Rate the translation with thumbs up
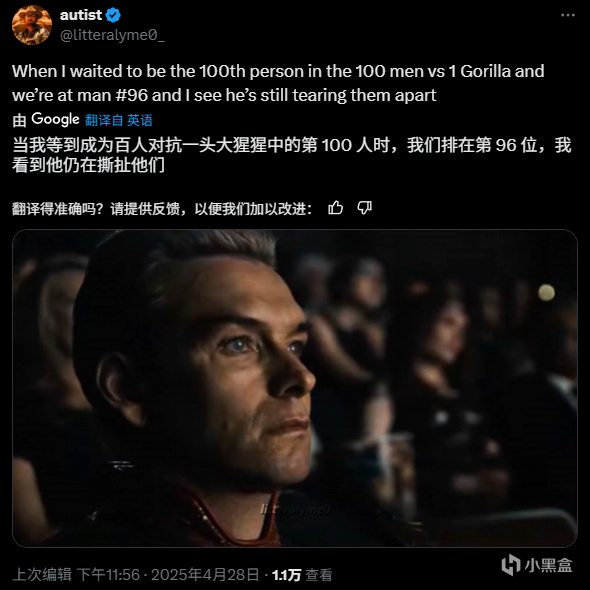 [x=335, y=208]
